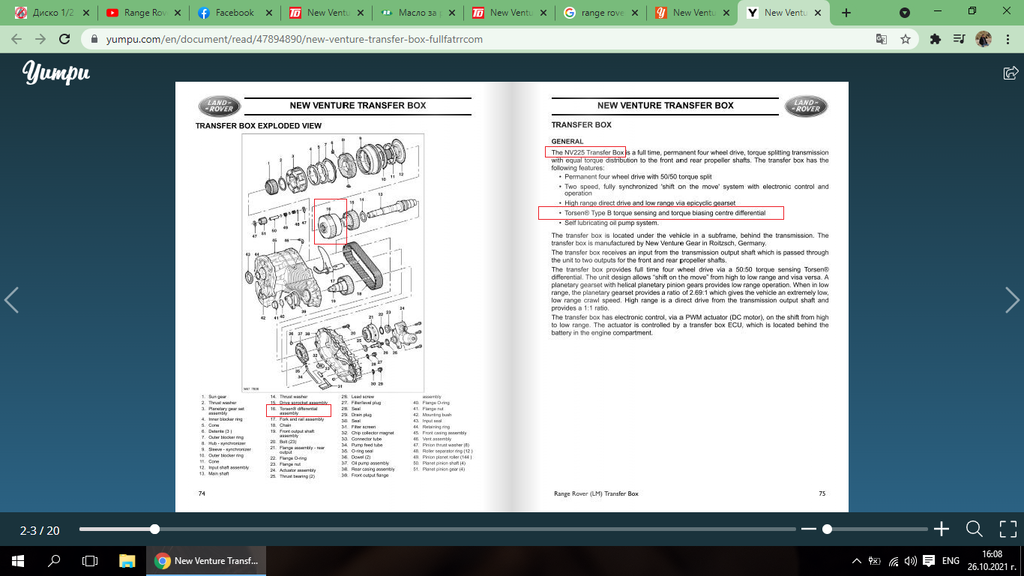This screenshot has height=576, width=1024.
Task: Open Windows taskbar search
Action: [x=54, y=561]
